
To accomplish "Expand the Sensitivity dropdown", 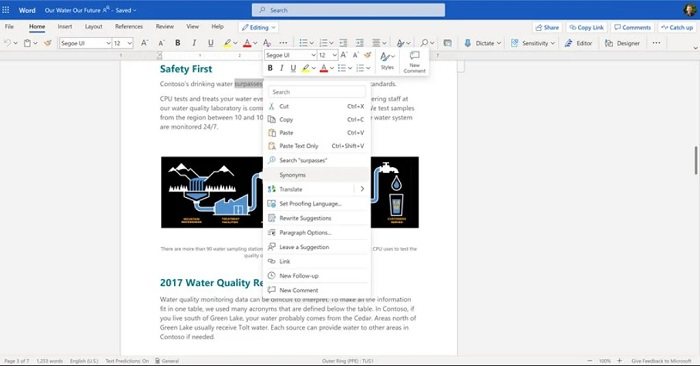I will coord(553,43).
